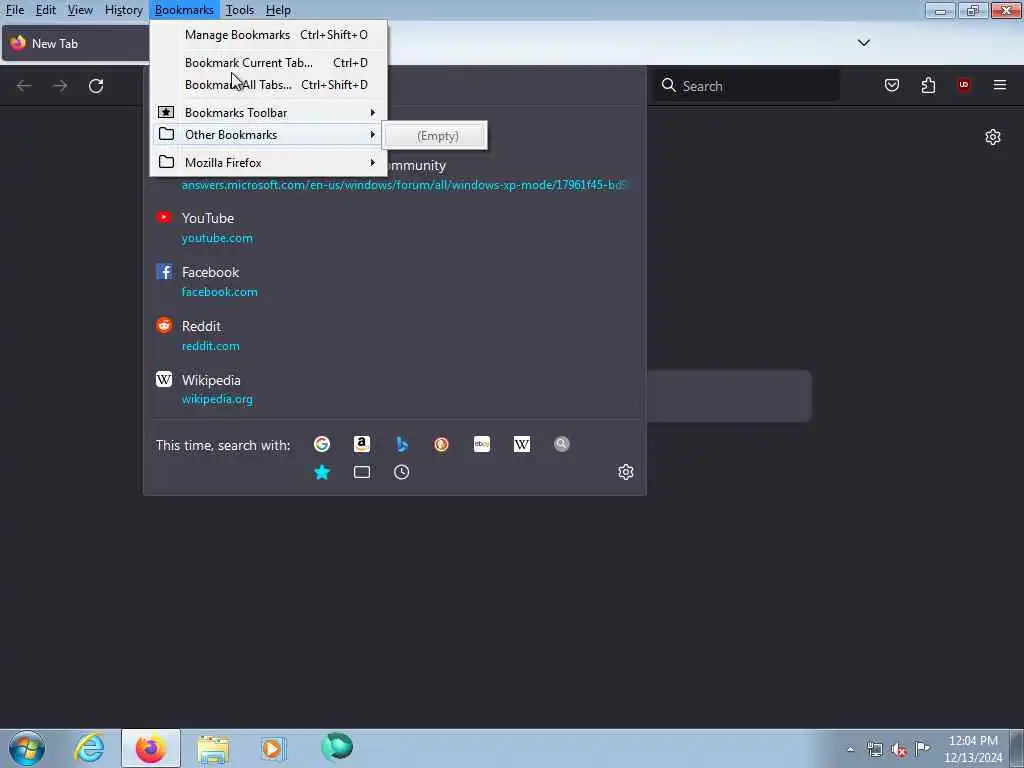
Task: Open the Extensions puzzle icon
Action: [928, 85]
